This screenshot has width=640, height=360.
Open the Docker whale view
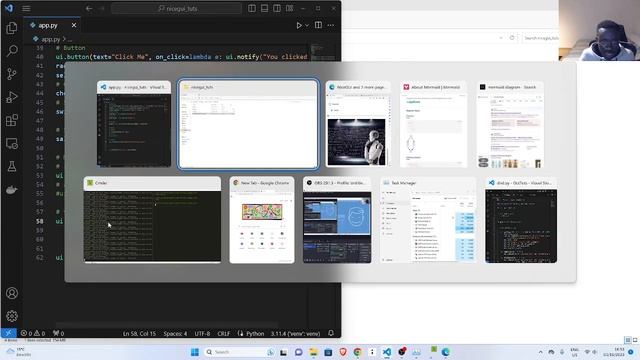pyautogui.click(x=12, y=189)
